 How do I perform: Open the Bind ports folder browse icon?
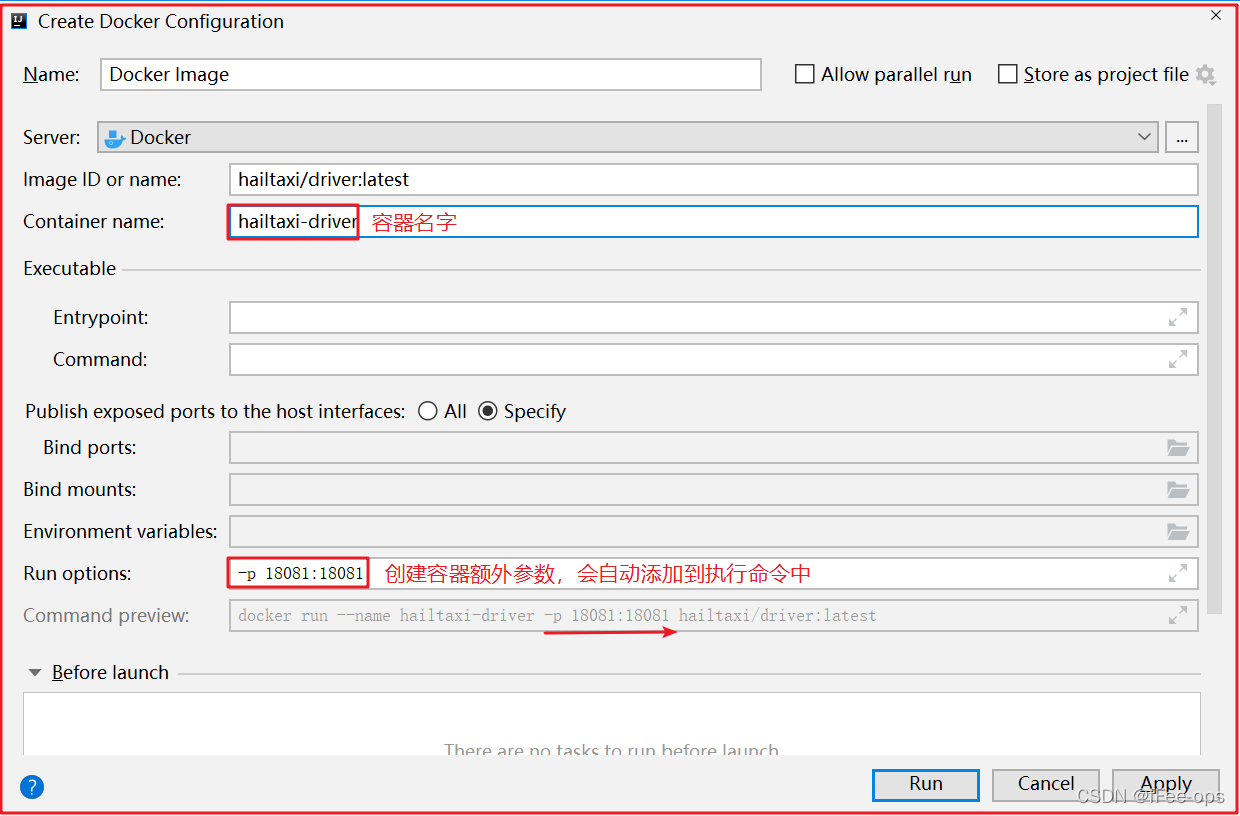click(x=1178, y=448)
